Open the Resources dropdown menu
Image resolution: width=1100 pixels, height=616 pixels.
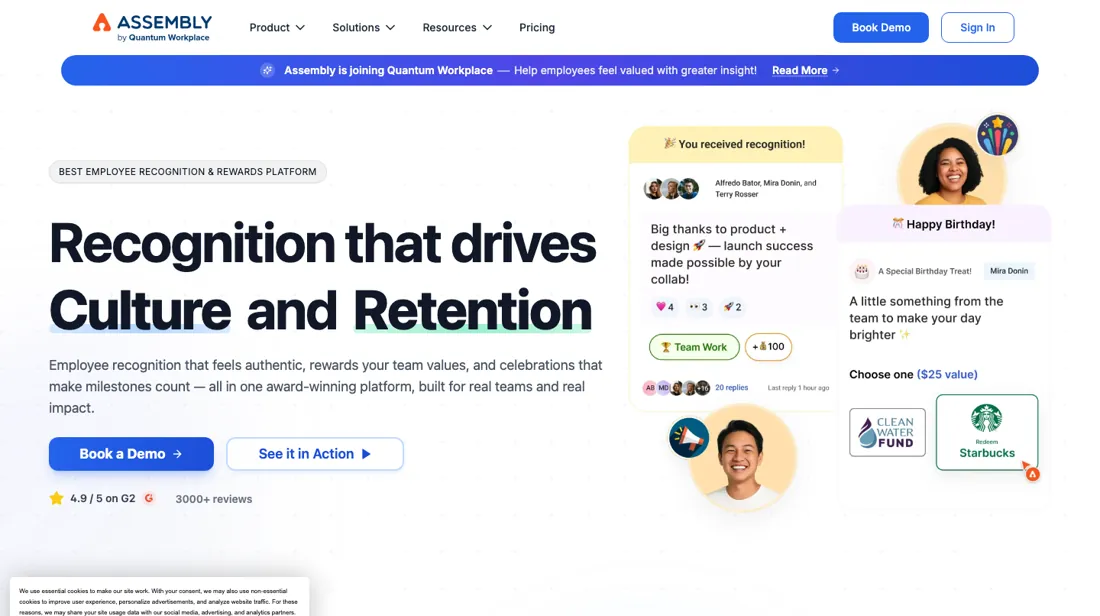(457, 27)
